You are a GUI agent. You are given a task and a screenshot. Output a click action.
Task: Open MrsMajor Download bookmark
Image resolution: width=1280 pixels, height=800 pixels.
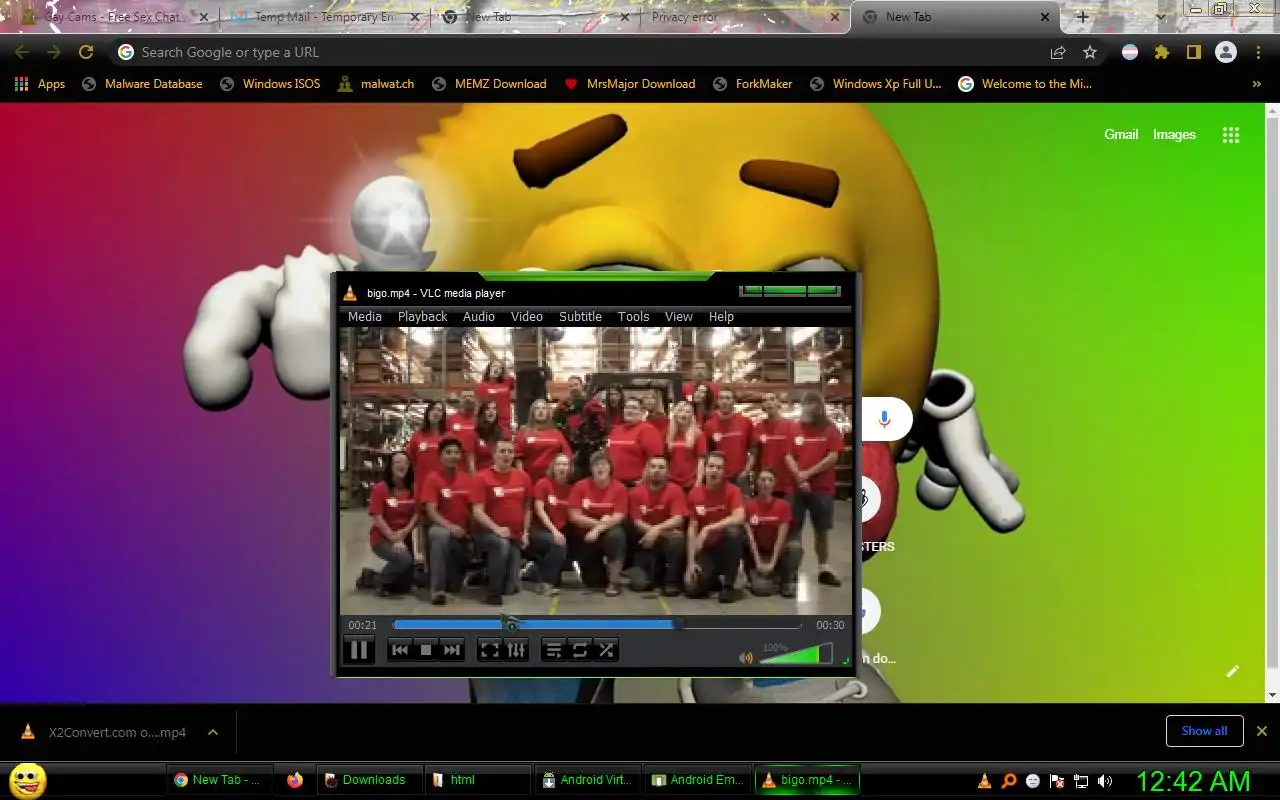630,84
